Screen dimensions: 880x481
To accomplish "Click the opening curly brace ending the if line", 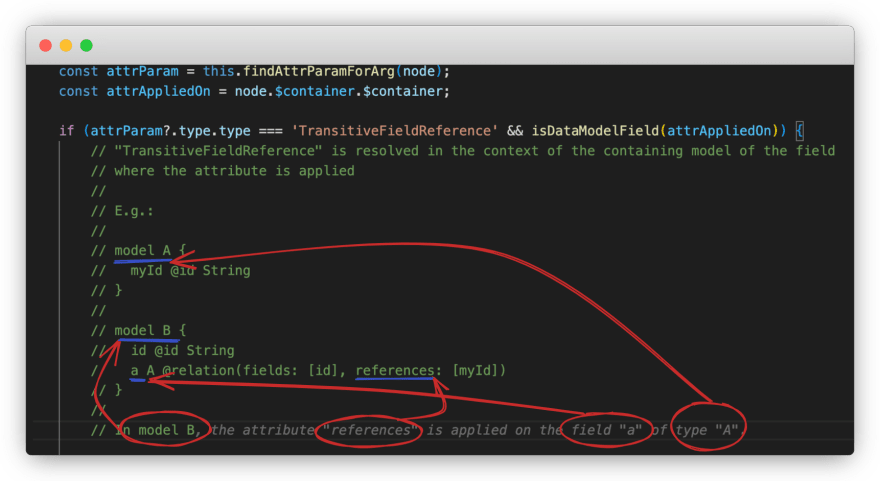I will click(800, 131).
